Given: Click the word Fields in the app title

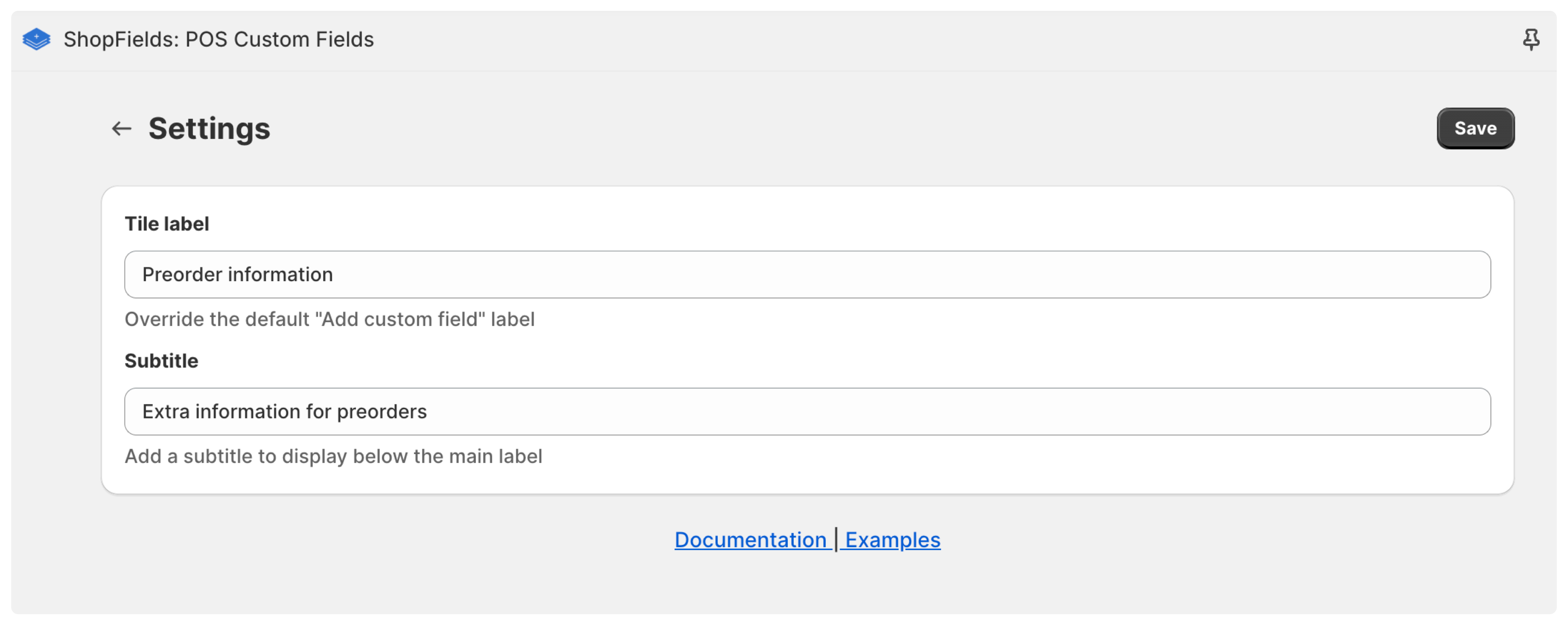Looking at the screenshot, I should click(343, 39).
